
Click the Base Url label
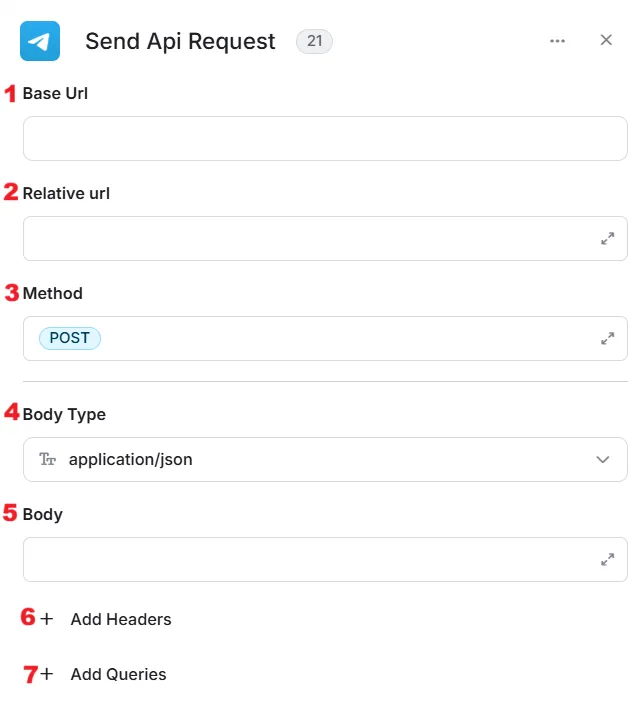pos(55,93)
